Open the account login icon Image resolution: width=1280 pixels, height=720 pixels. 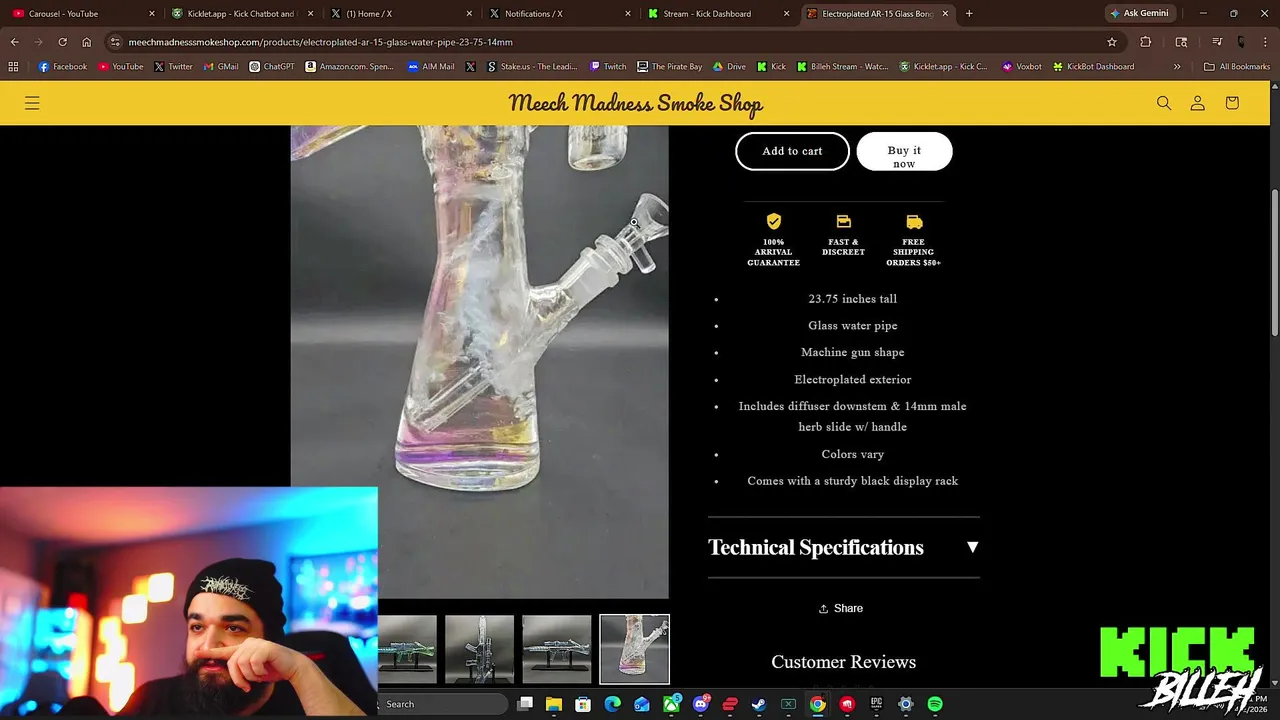pyautogui.click(x=1197, y=103)
